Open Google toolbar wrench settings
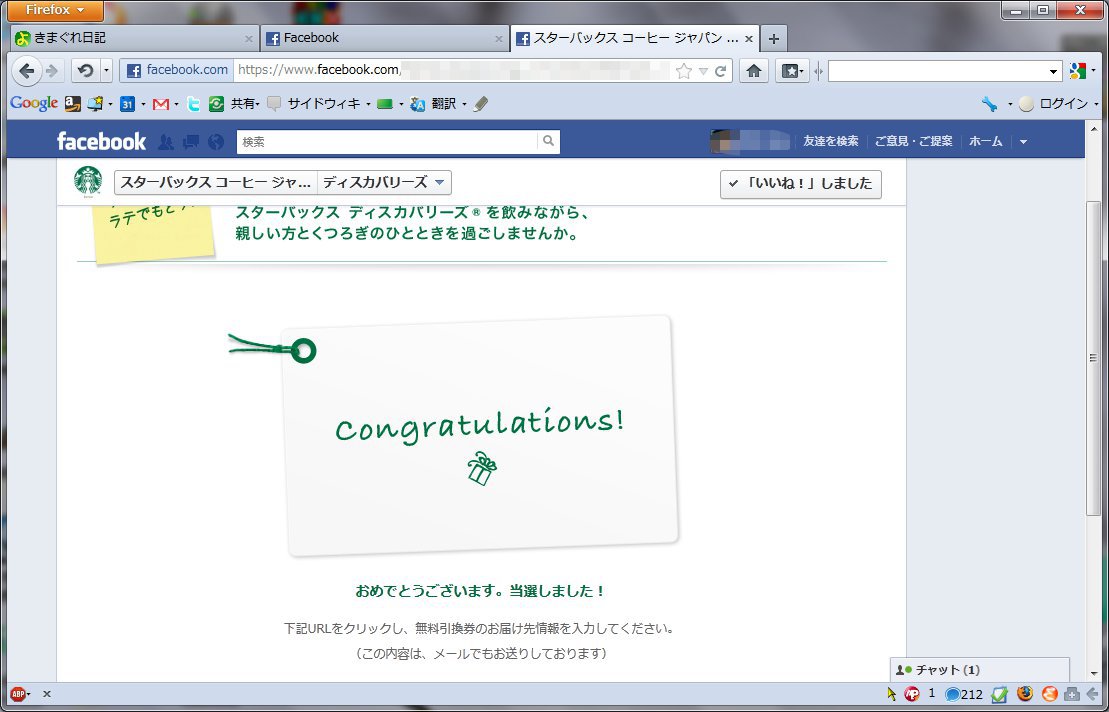1109x712 pixels. [989, 104]
